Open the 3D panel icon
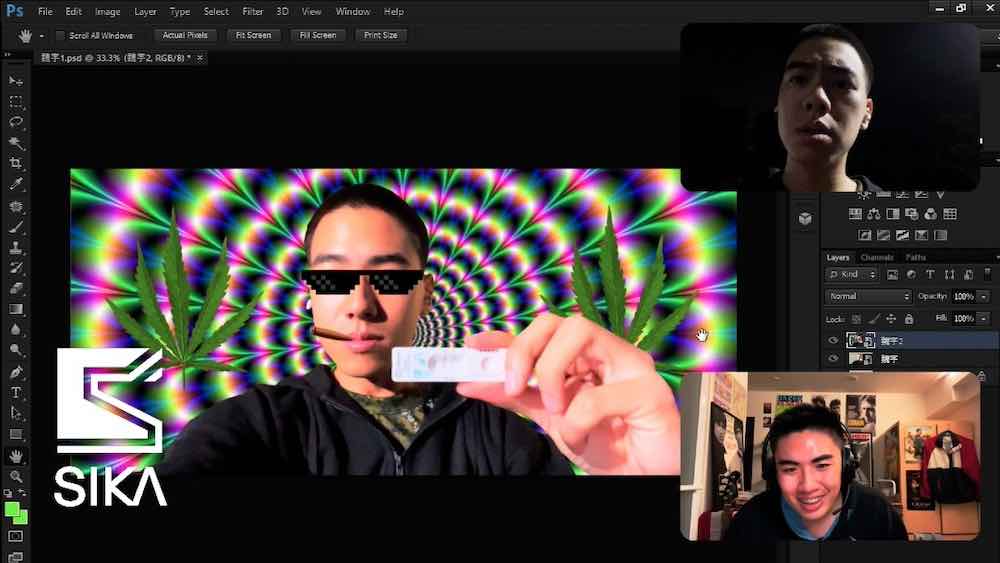1000x563 pixels. point(805,219)
